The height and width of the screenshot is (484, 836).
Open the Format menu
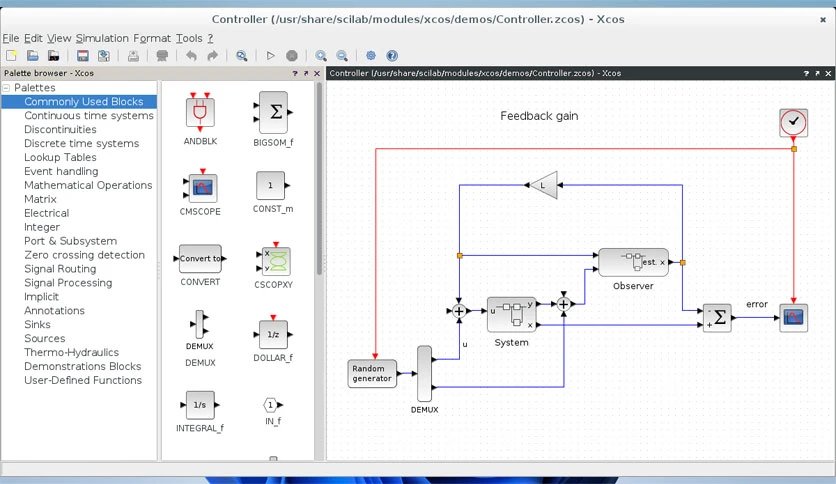pyautogui.click(x=152, y=38)
